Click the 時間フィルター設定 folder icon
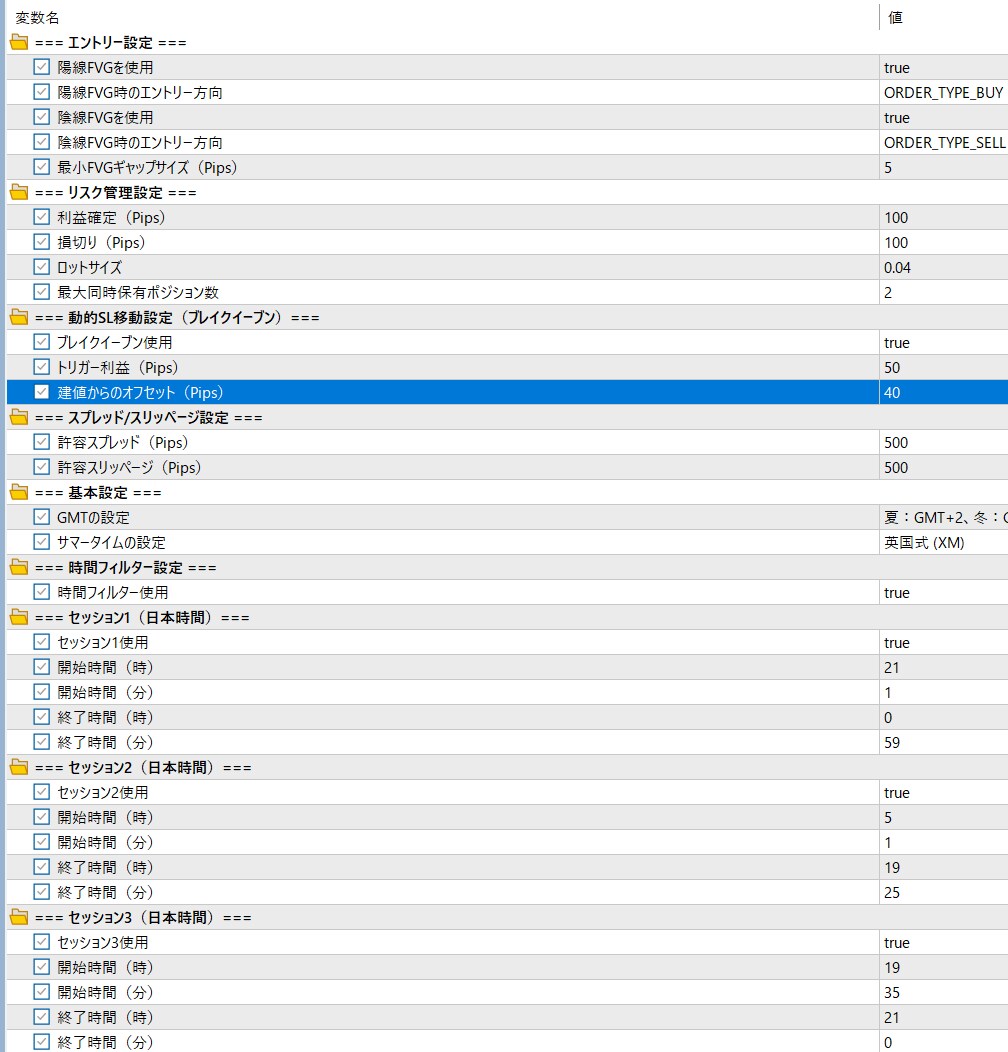The width and height of the screenshot is (1008, 1052). point(19,568)
